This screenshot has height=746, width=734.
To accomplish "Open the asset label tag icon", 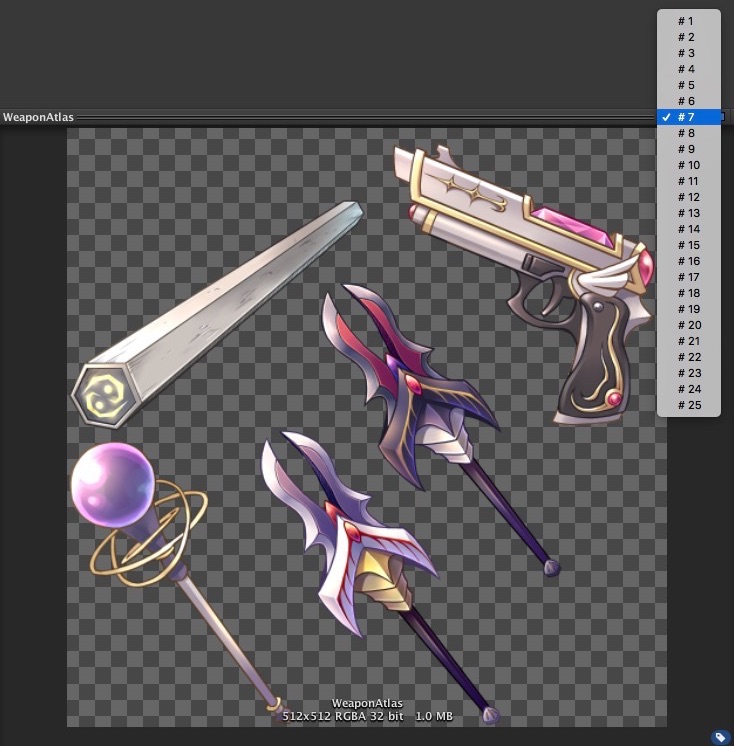I will coord(720,737).
